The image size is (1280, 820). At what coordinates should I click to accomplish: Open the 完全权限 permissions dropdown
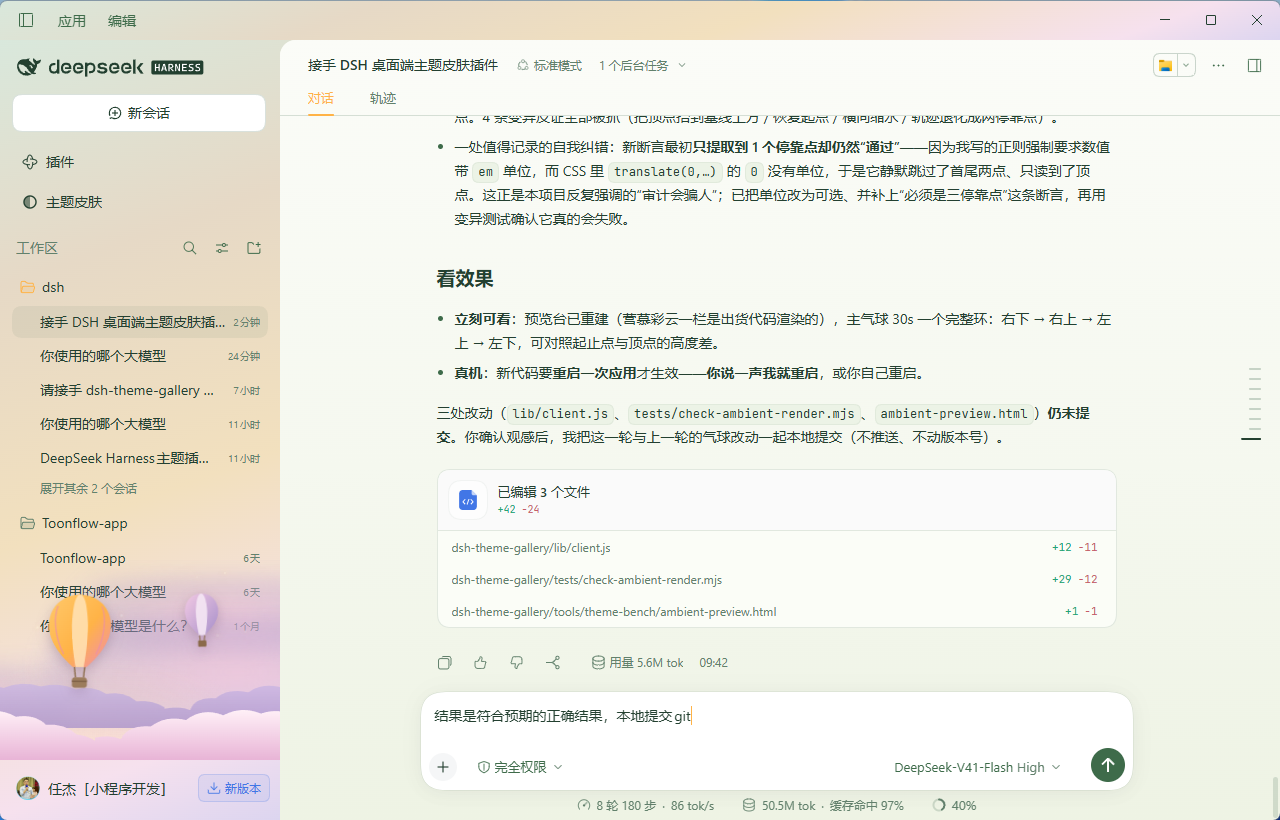coord(520,767)
